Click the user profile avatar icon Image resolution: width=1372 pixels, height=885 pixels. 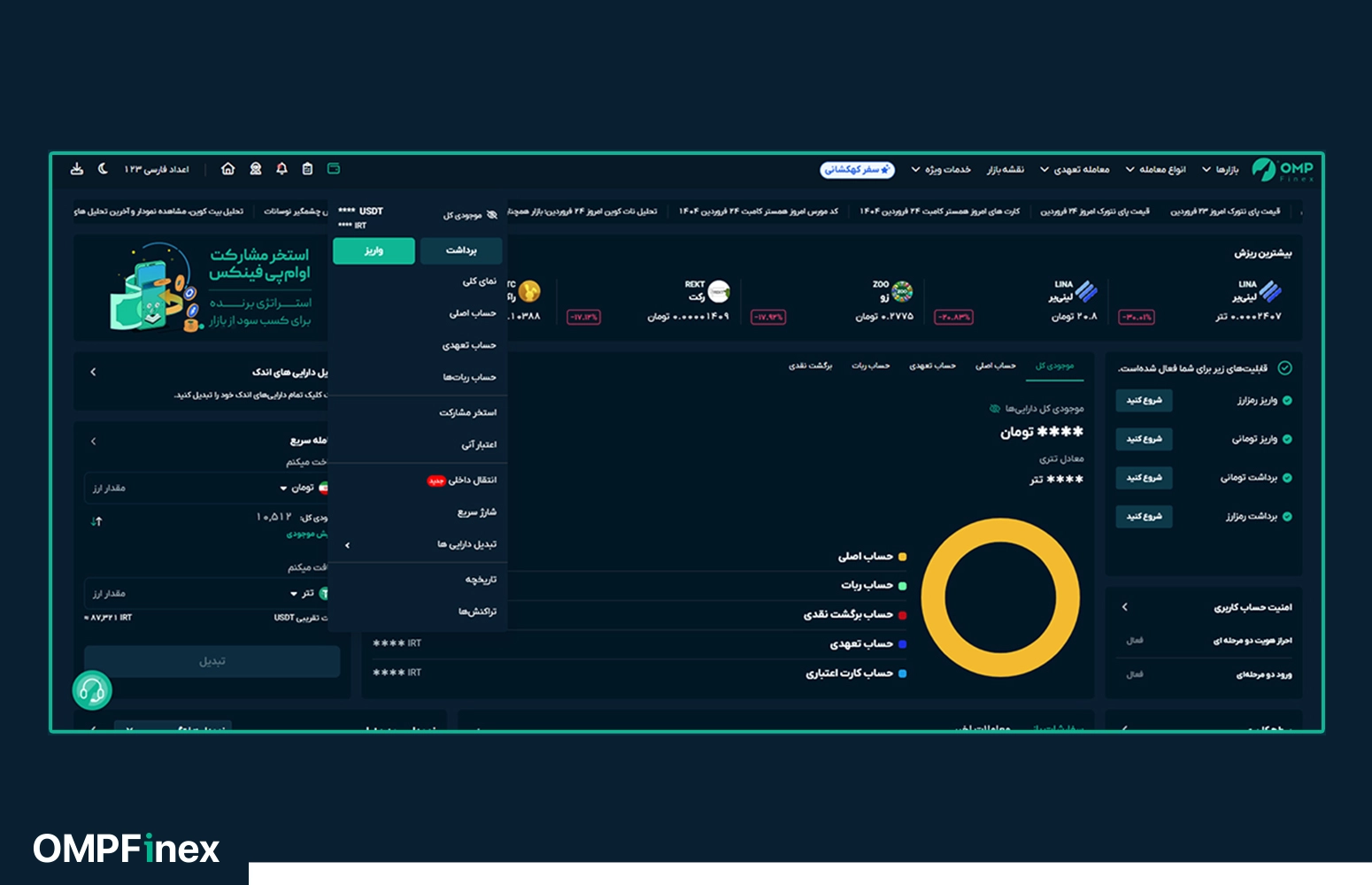click(x=256, y=168)
